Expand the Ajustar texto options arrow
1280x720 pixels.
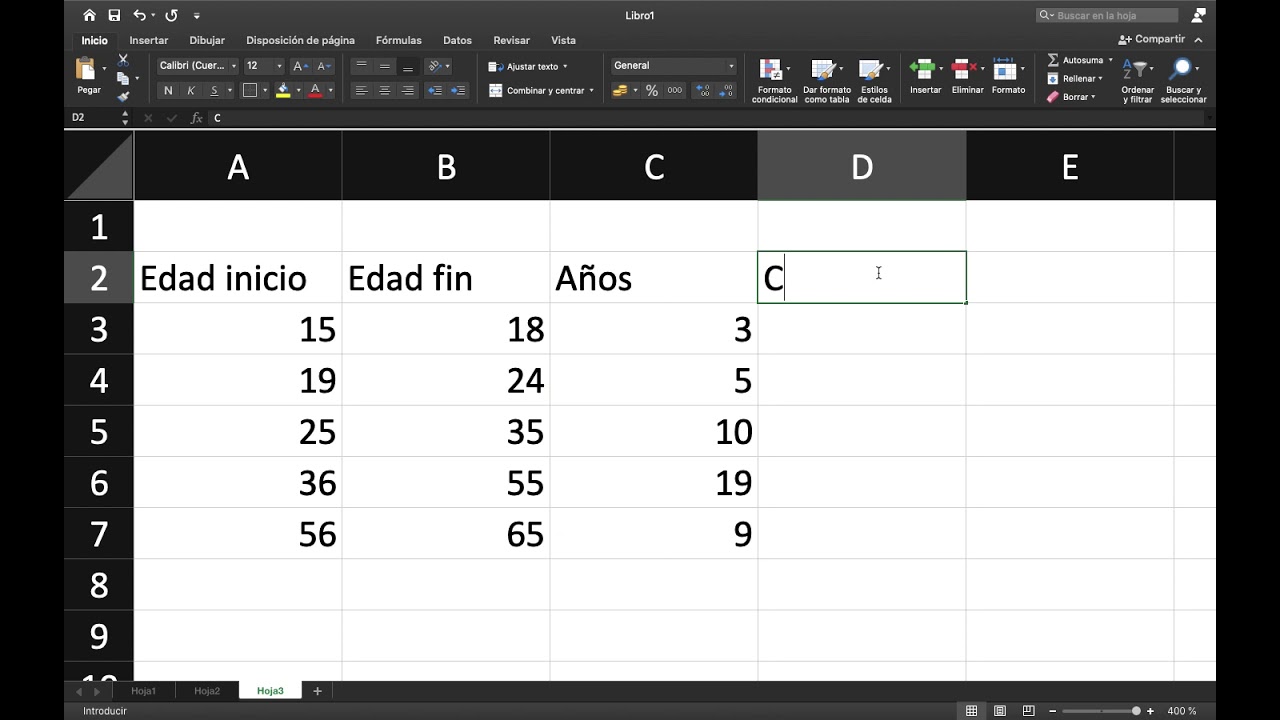(565, 66)
